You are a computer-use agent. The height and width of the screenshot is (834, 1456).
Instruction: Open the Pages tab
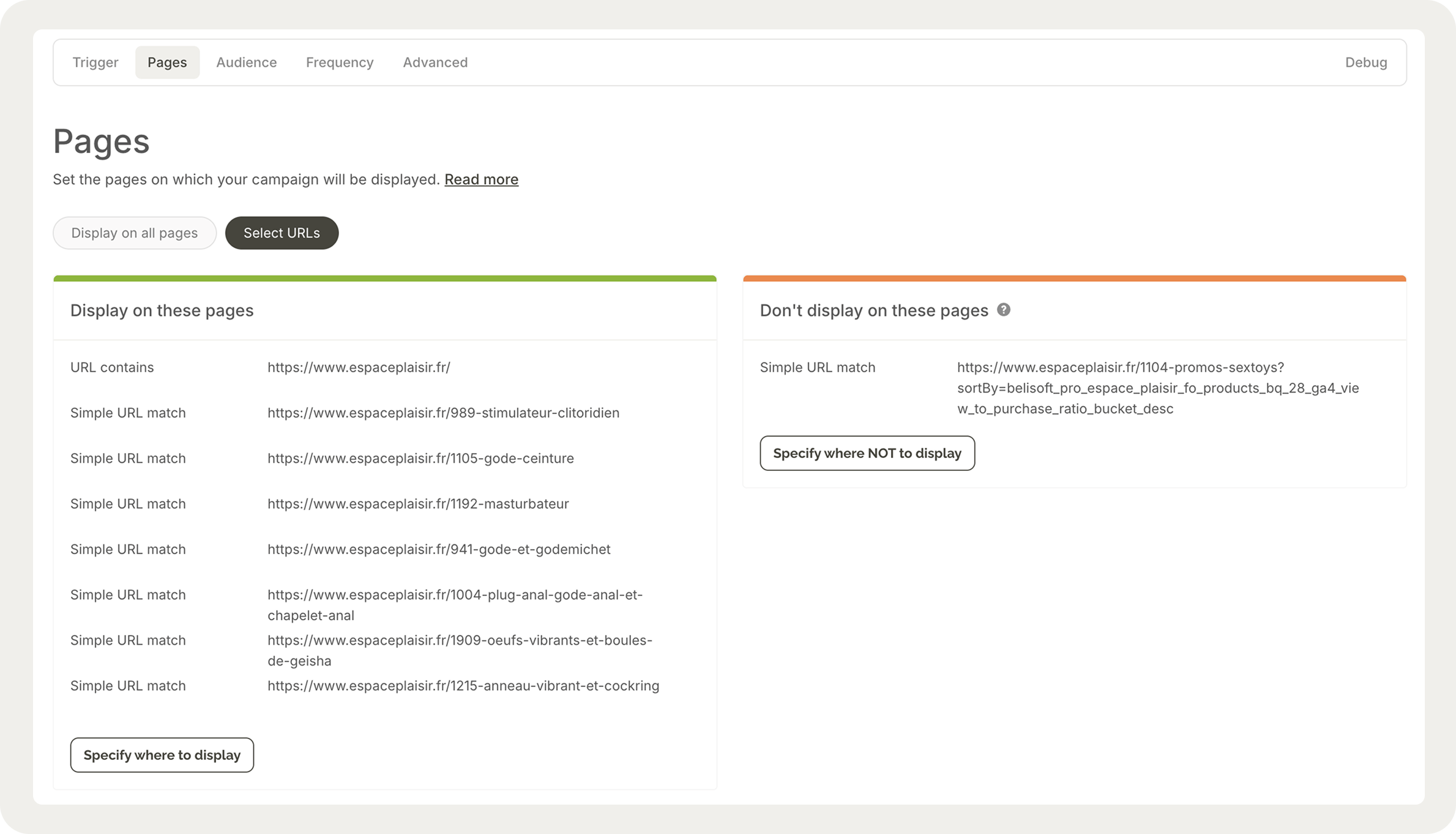(167, 62)
